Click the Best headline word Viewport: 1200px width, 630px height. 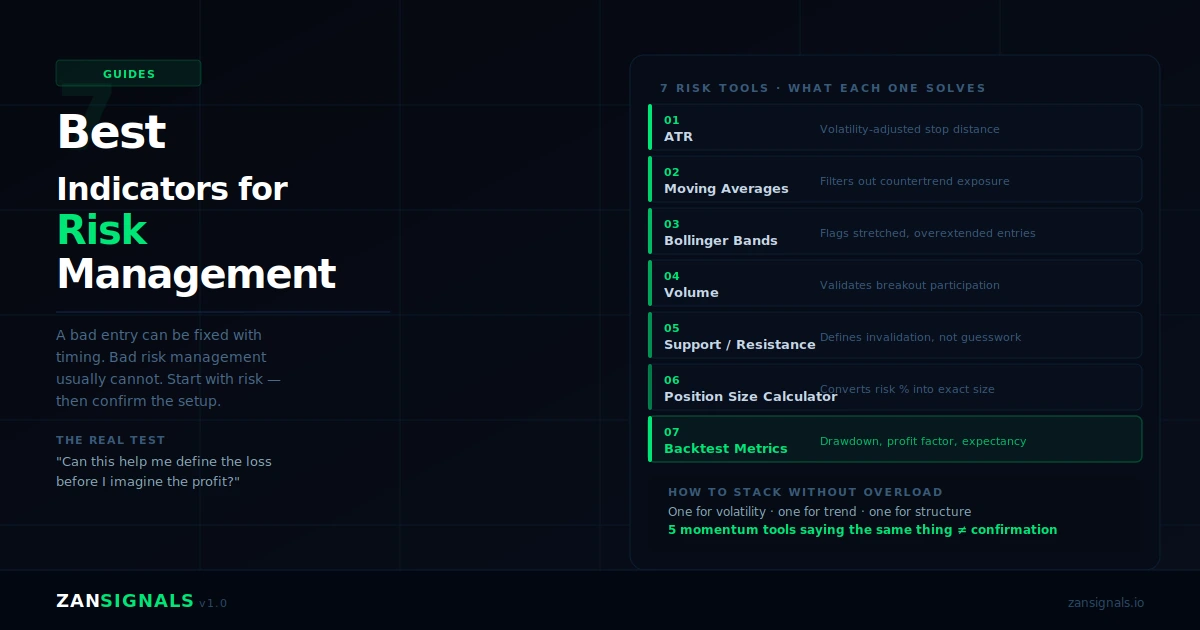click(x=111, y=132)
